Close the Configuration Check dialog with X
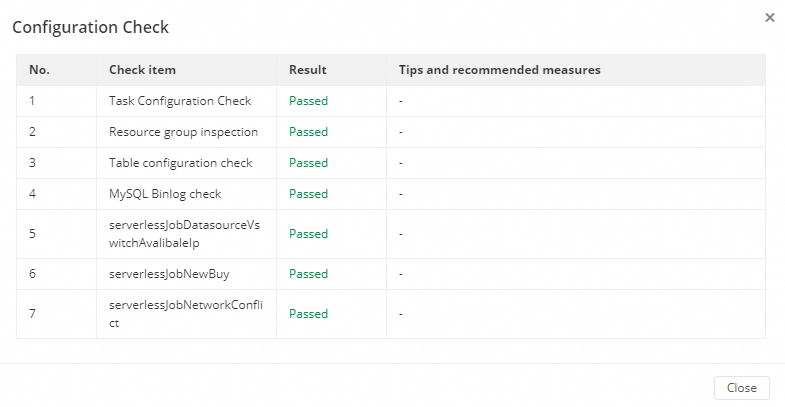 (769, 17)
